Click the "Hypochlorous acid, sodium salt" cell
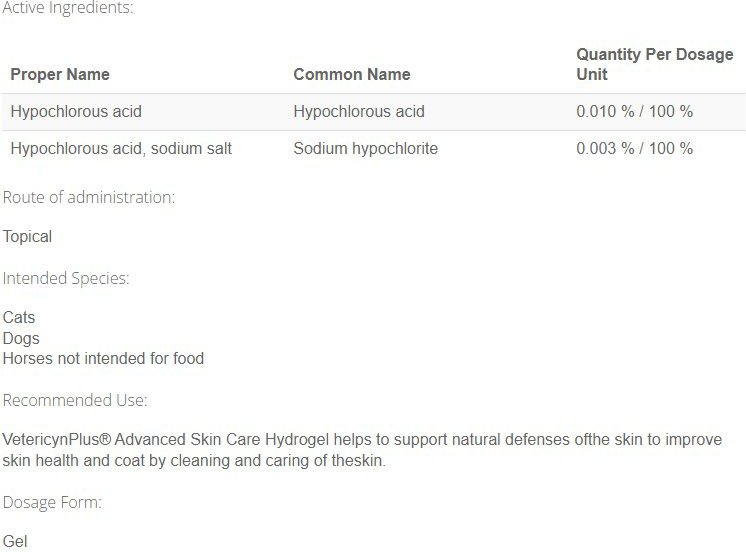 (x=121, y=148)
